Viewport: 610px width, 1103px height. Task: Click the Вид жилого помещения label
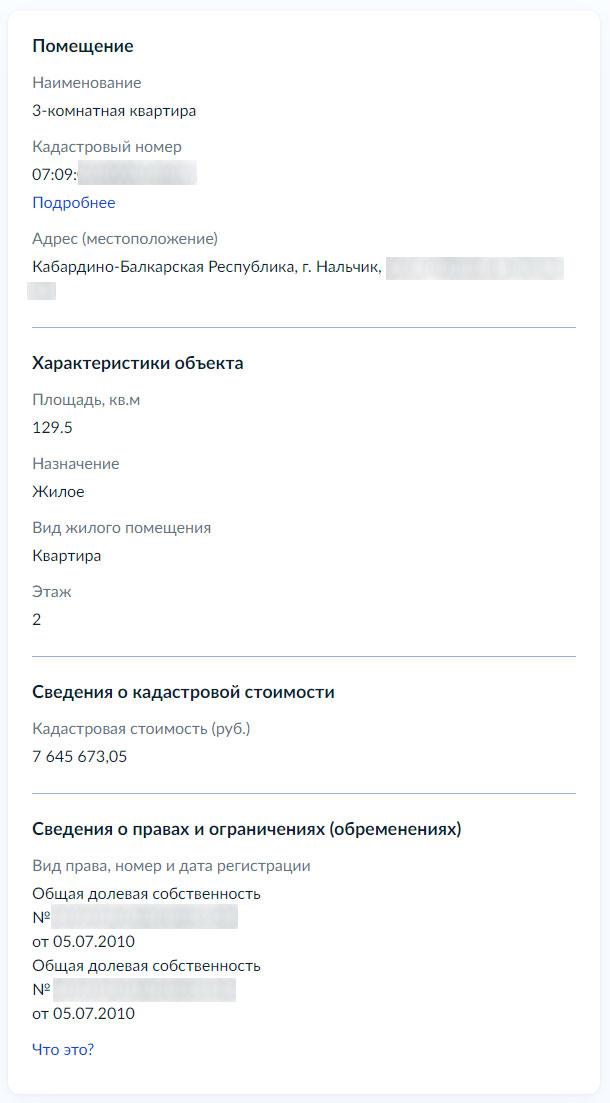click(x=122, y=528)
